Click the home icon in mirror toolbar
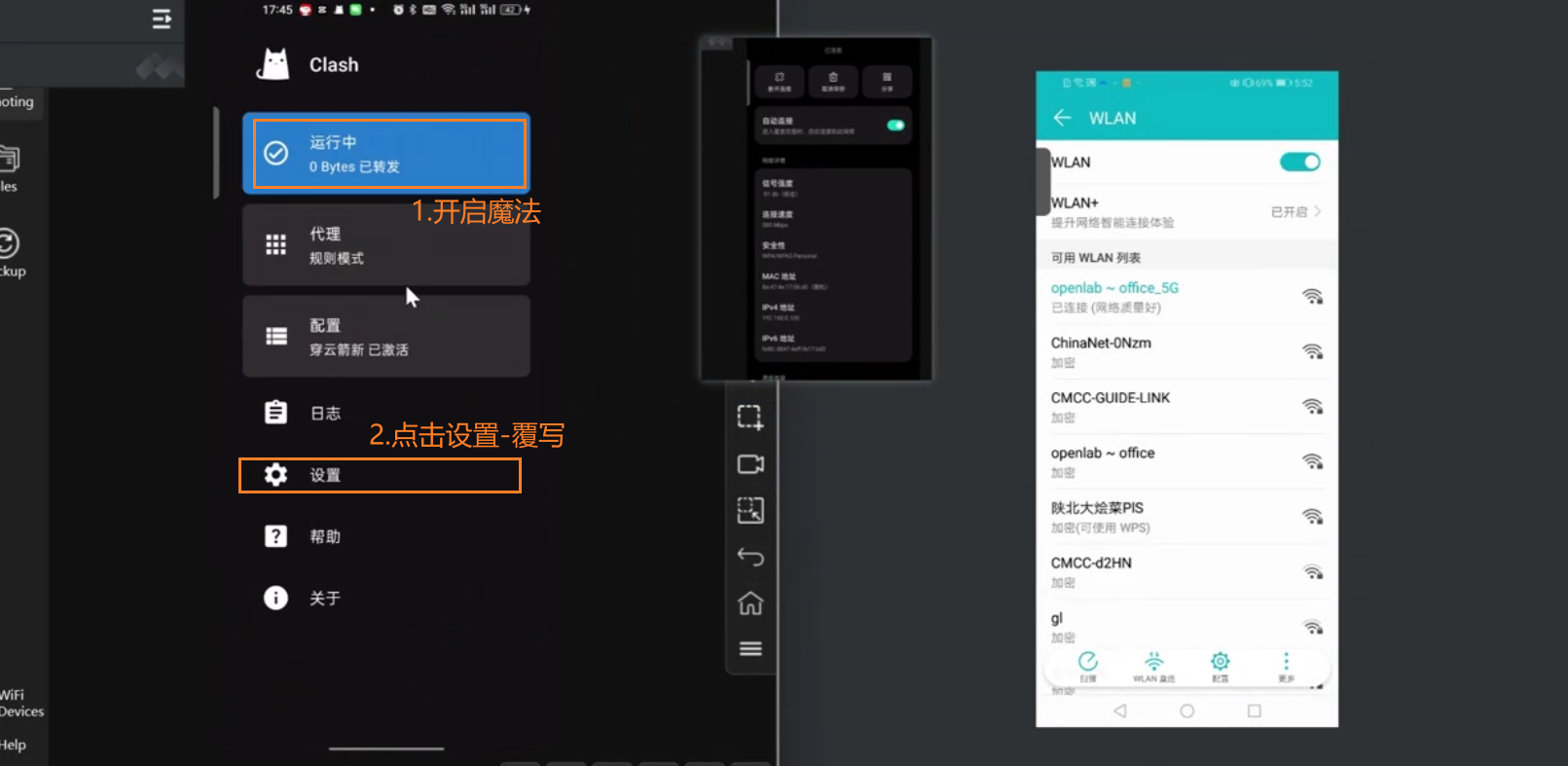 [750, 603]
